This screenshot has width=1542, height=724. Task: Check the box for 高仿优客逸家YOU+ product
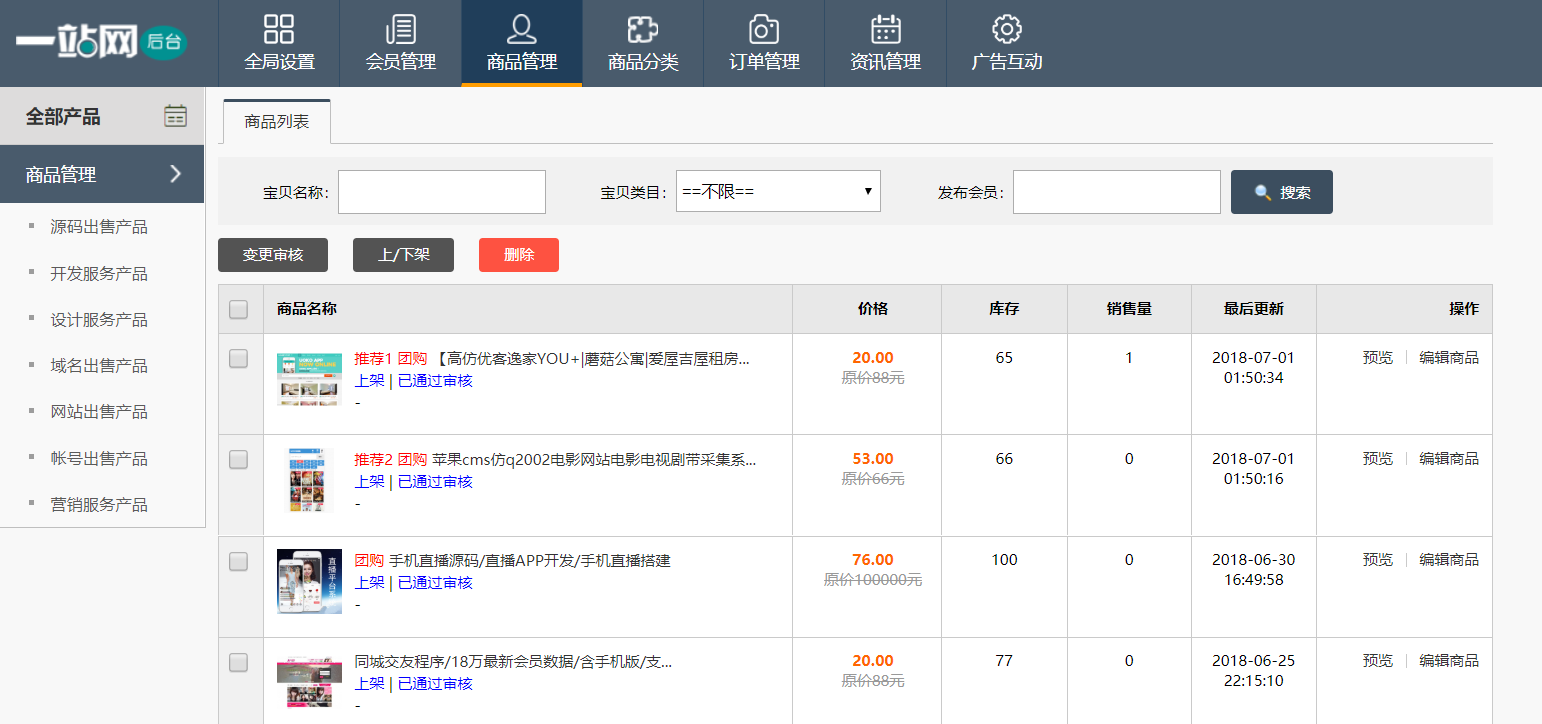[238, 358]
